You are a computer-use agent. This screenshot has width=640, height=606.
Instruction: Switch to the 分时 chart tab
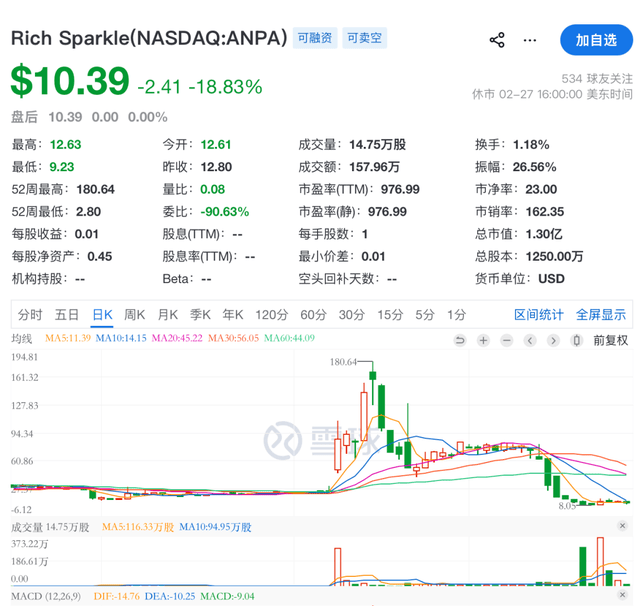coord(30,314)
